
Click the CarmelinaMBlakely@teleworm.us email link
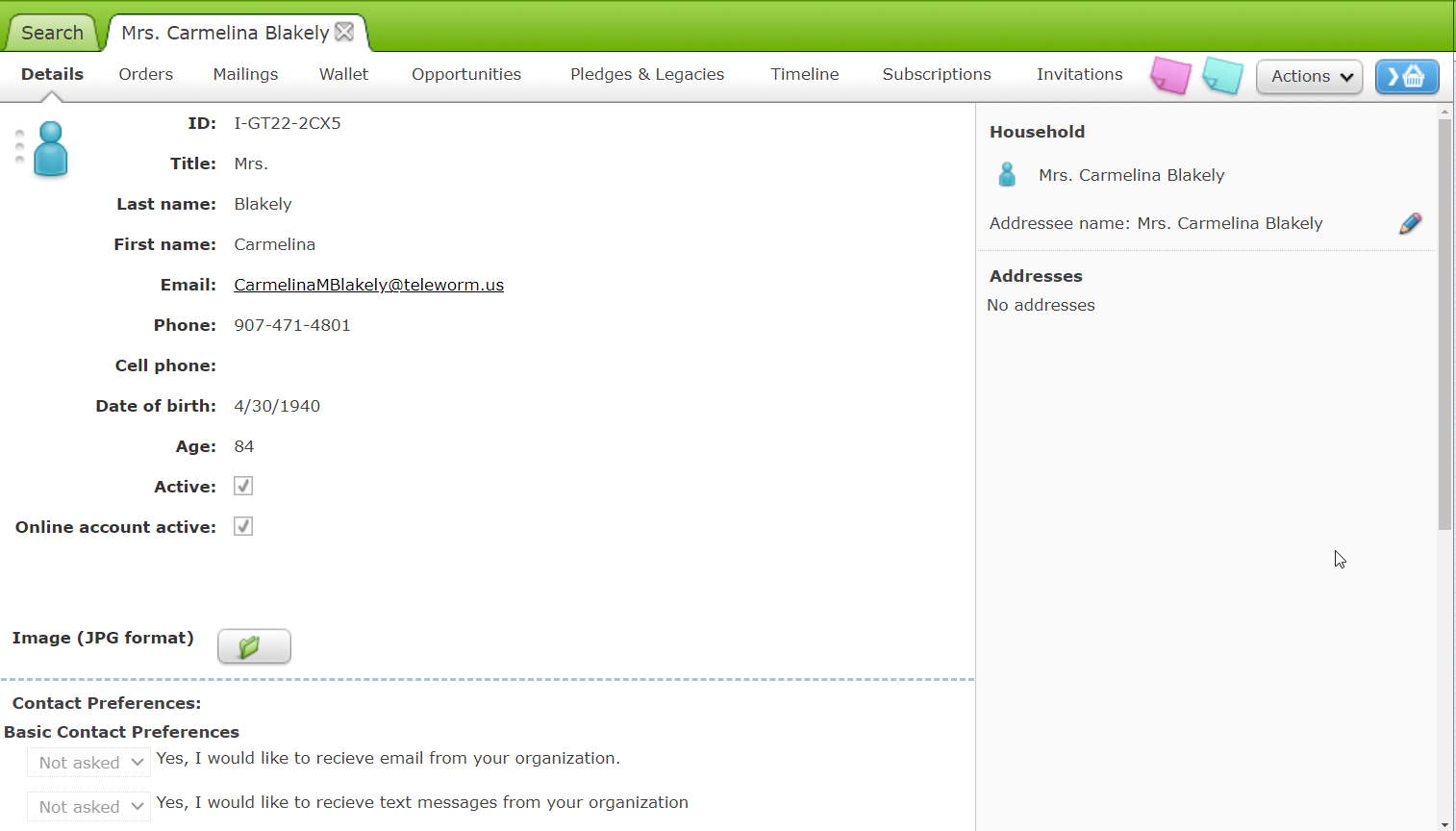(368, 285)
